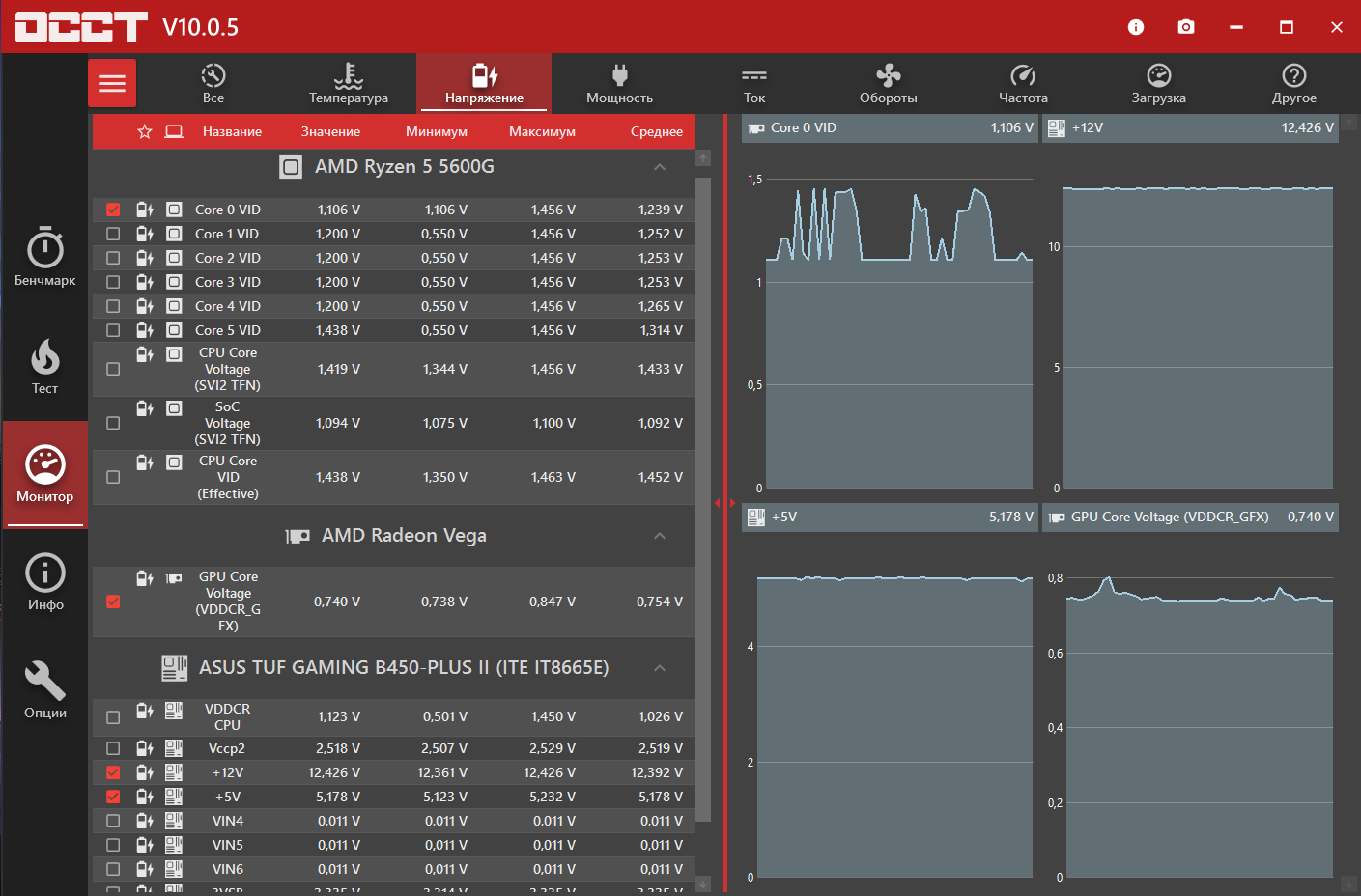Switch to the Температура tab
This screenshot has width=1361, height=896.
349,83
